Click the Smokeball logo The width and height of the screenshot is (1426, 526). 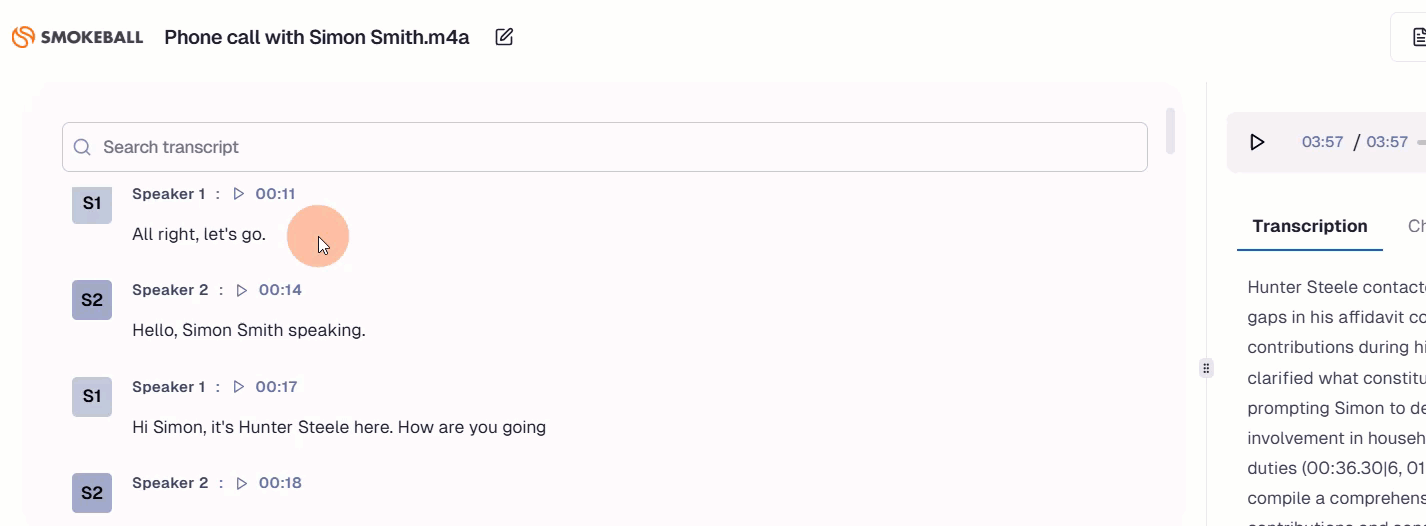(77, 37)
